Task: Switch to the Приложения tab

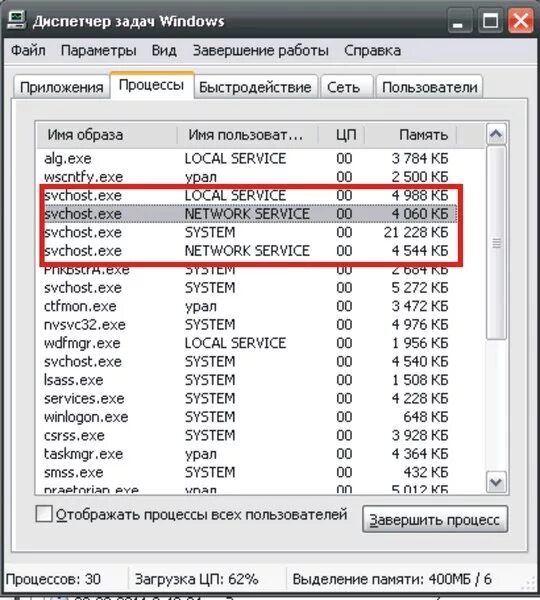Action: [62, 87]
